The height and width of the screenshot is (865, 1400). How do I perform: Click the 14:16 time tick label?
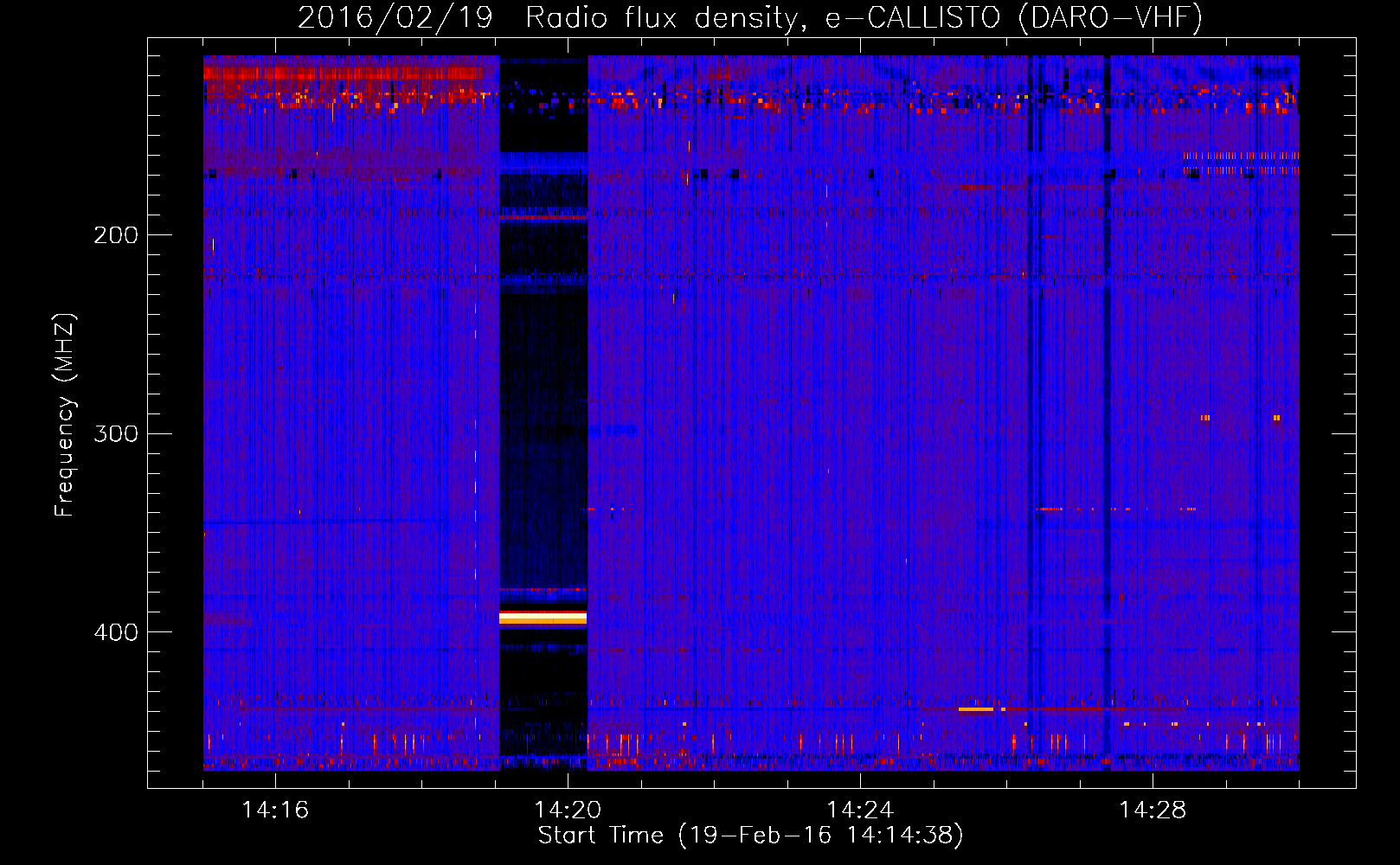(x=275, y=811)
